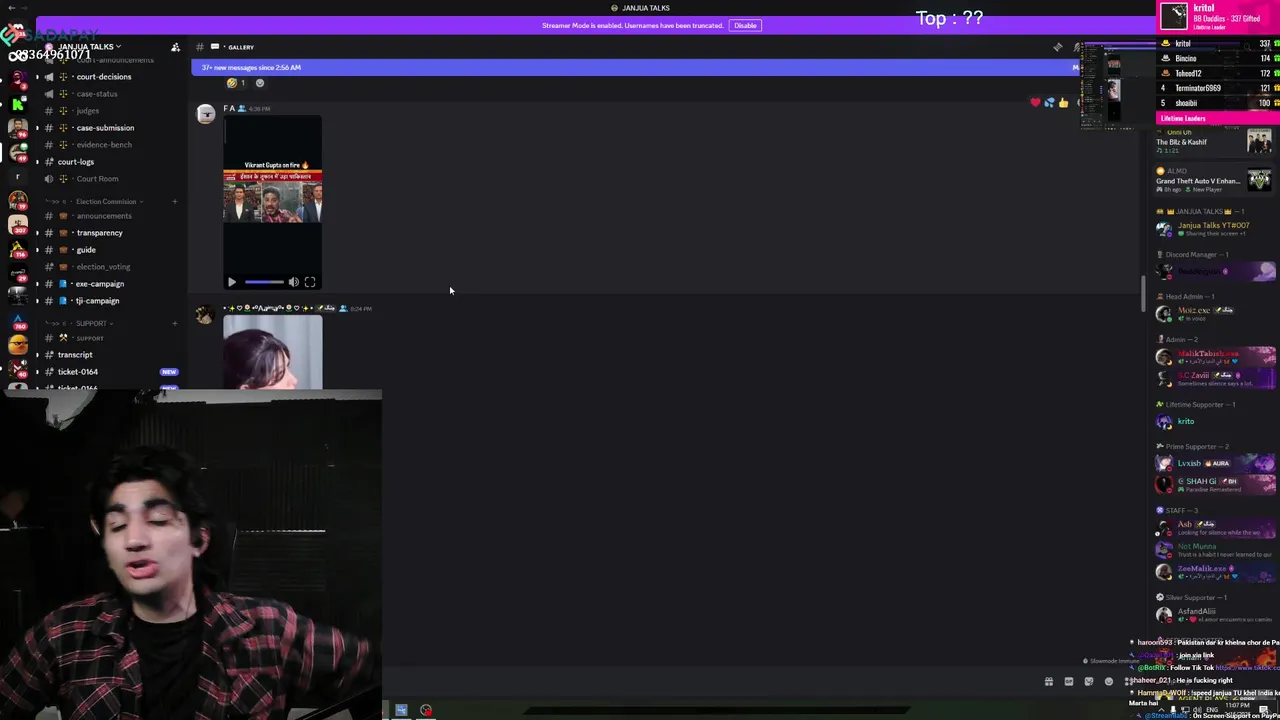Open the ticket-0164 channel

pos(78,372)
